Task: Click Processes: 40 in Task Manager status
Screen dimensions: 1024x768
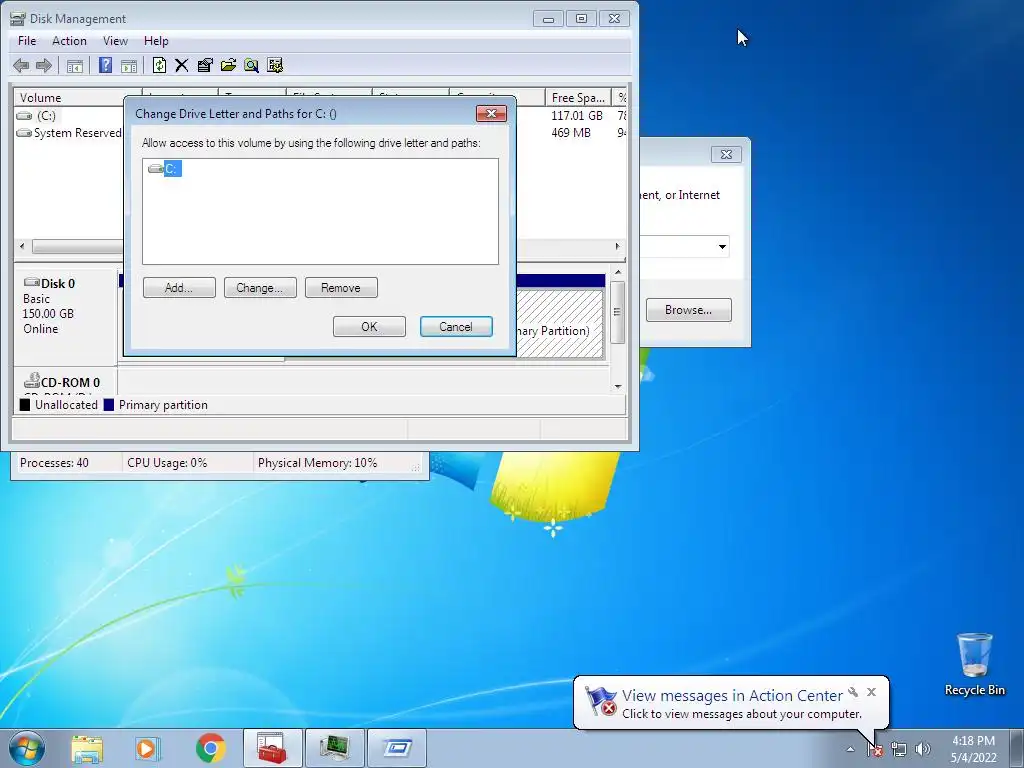Action: pos(54,463)
